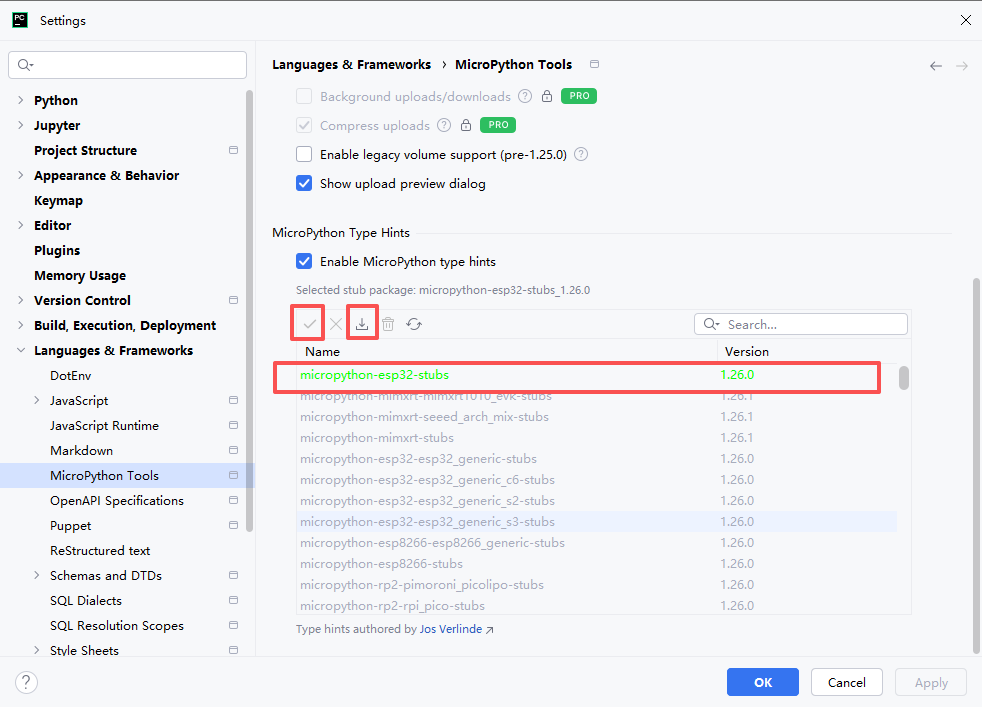Click the refresh stub list icon
Image resolution: width=982 pixels, height=707 pixels.
[x=414, y=324]
